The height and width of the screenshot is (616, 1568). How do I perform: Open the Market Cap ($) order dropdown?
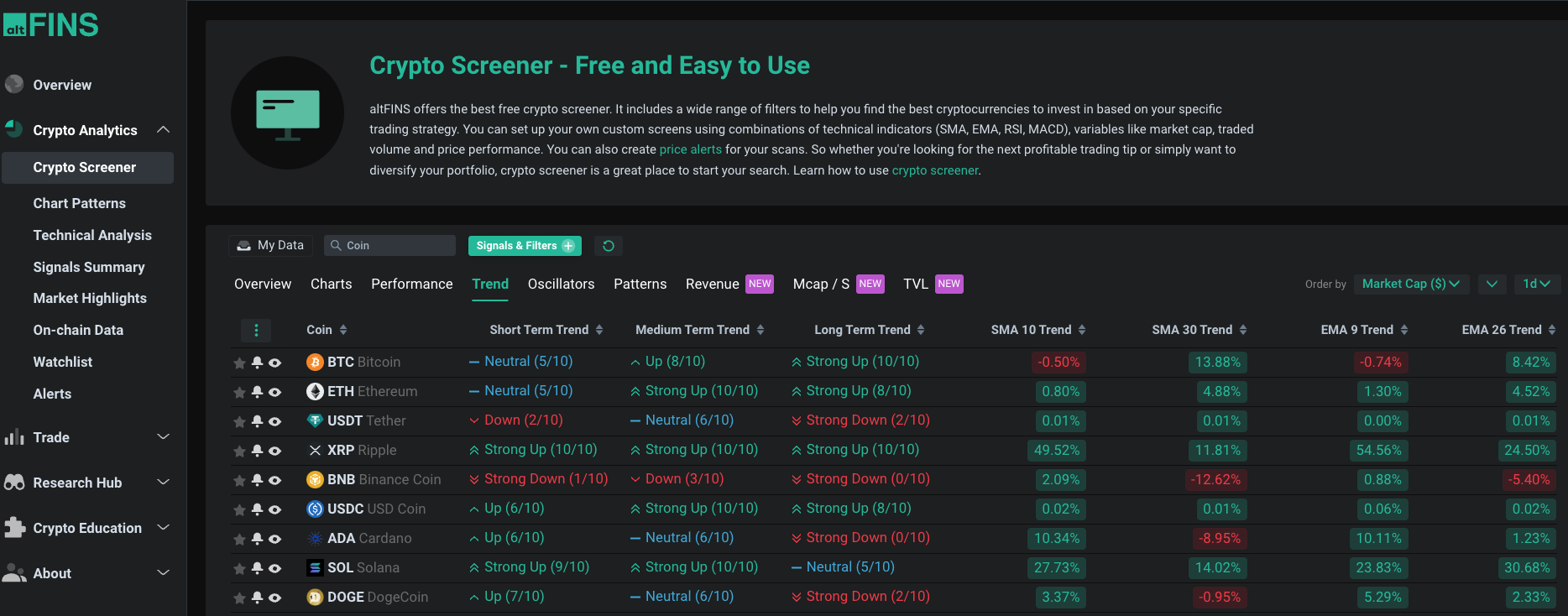click(x=1410, y=284)
